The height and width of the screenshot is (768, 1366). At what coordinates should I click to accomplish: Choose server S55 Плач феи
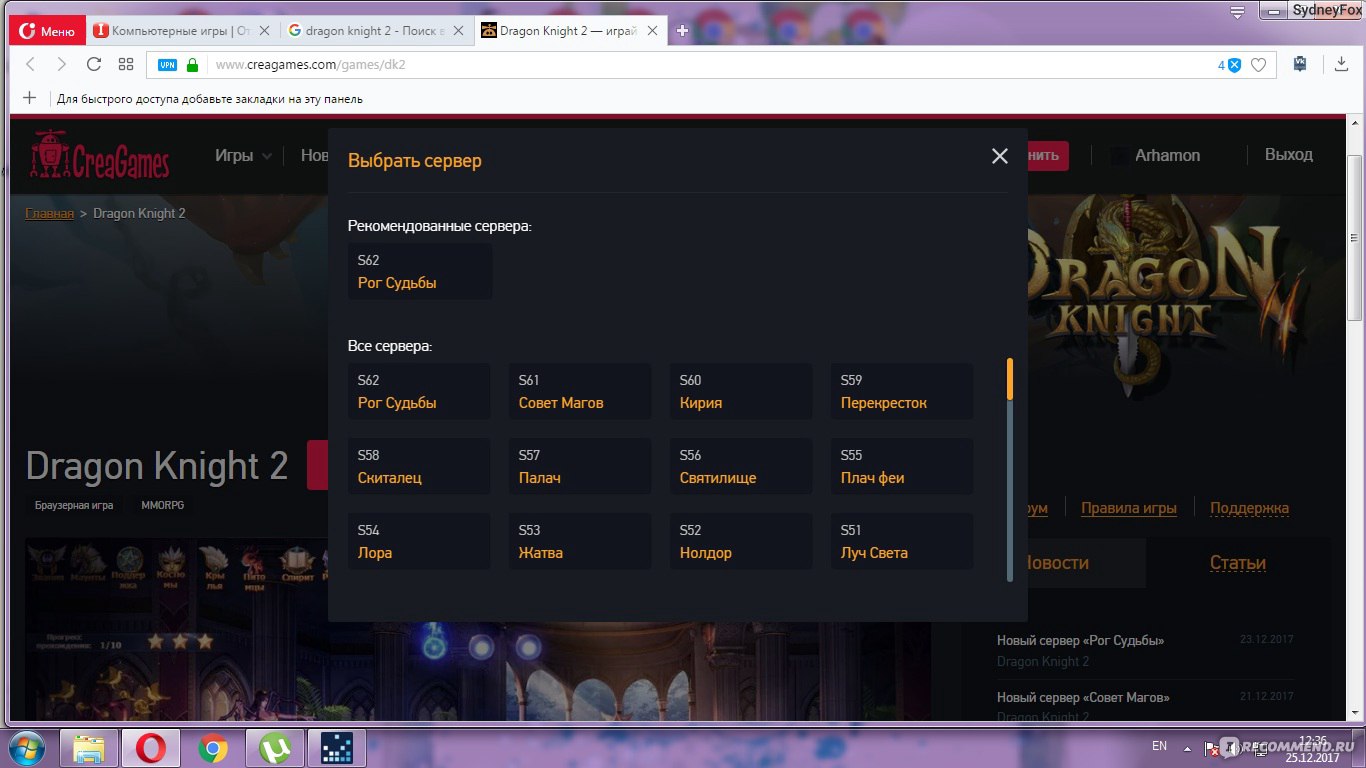(x=902, y=466)
